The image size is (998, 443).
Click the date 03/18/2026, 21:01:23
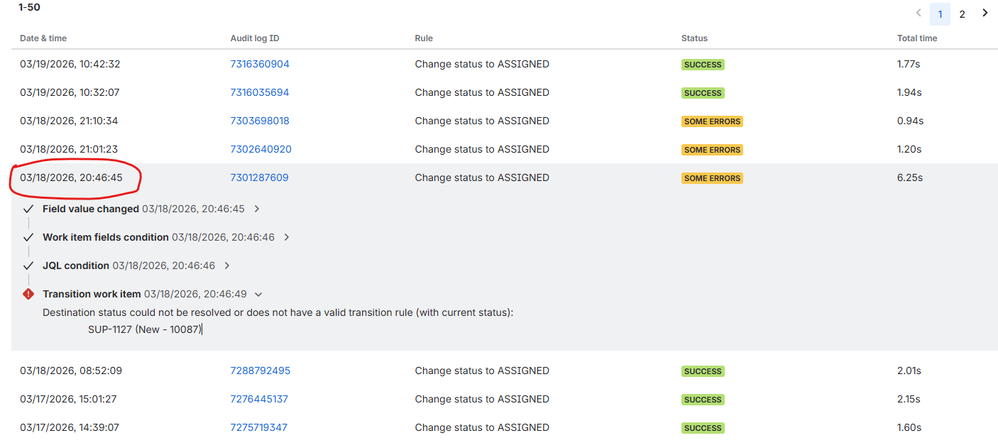coord(69,150)
